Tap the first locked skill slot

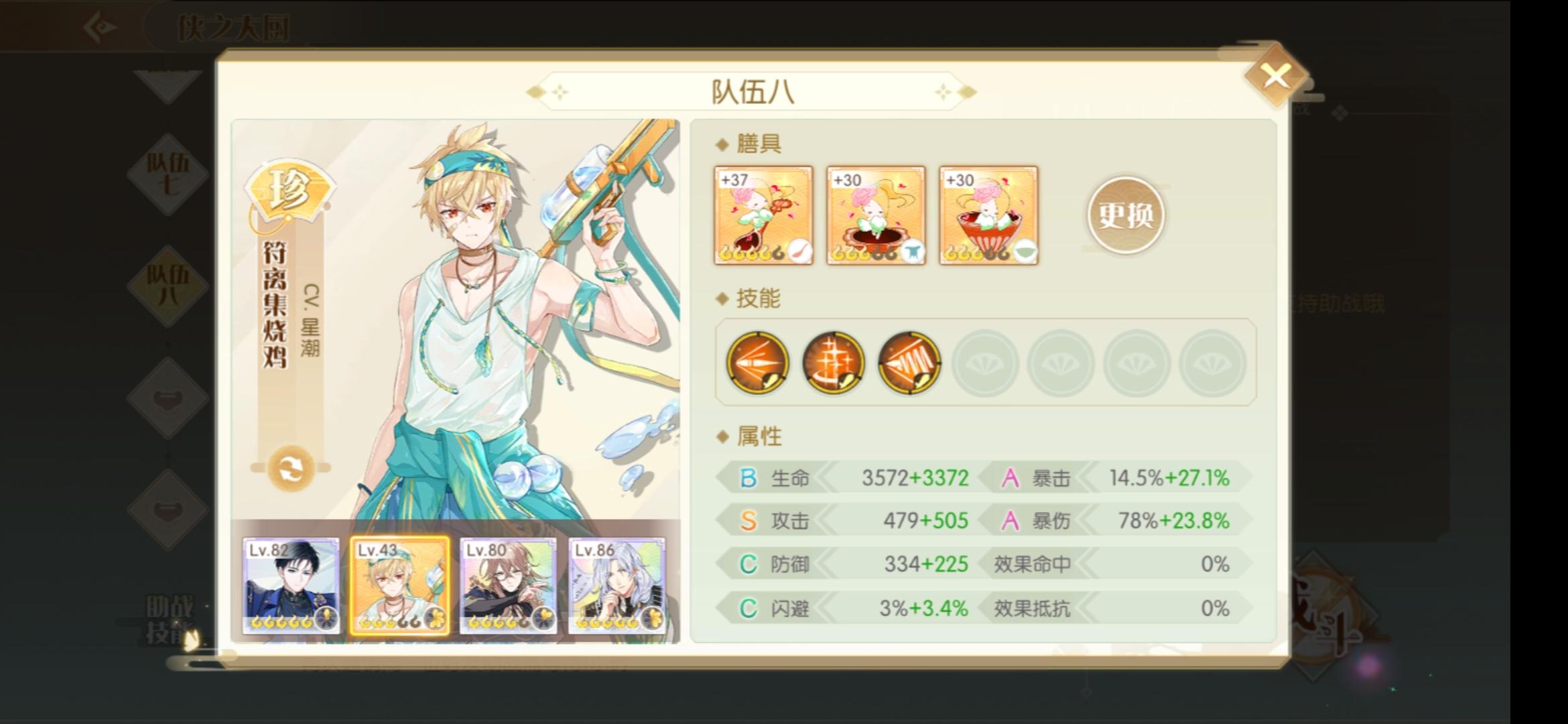pos(985,363)
